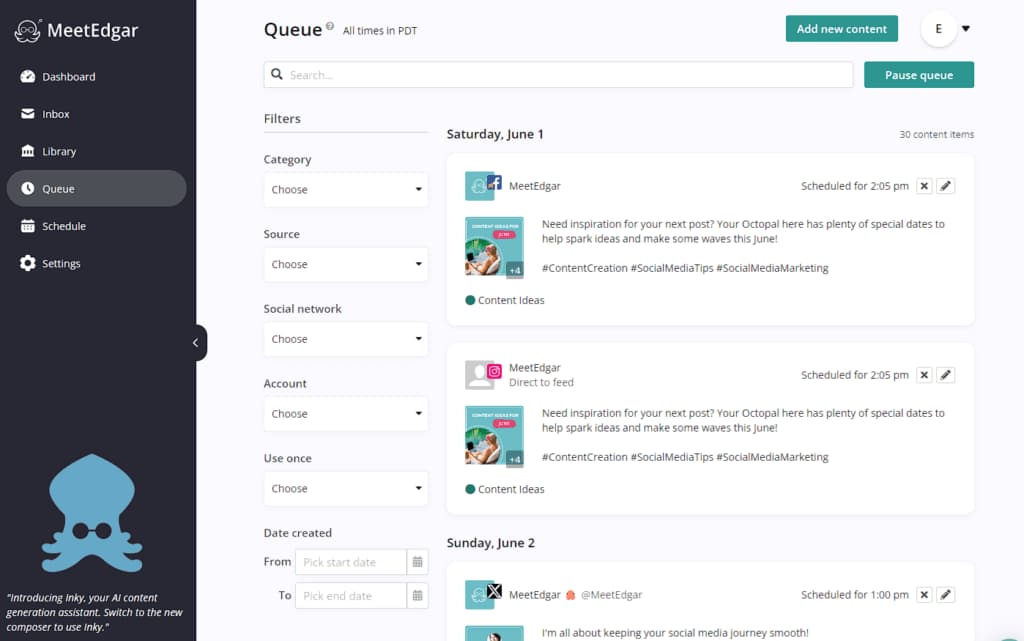The width and height of the screenshot is (1024, 641).
Task: Click the help icon beside the Queue title
Action: [330, 27]
